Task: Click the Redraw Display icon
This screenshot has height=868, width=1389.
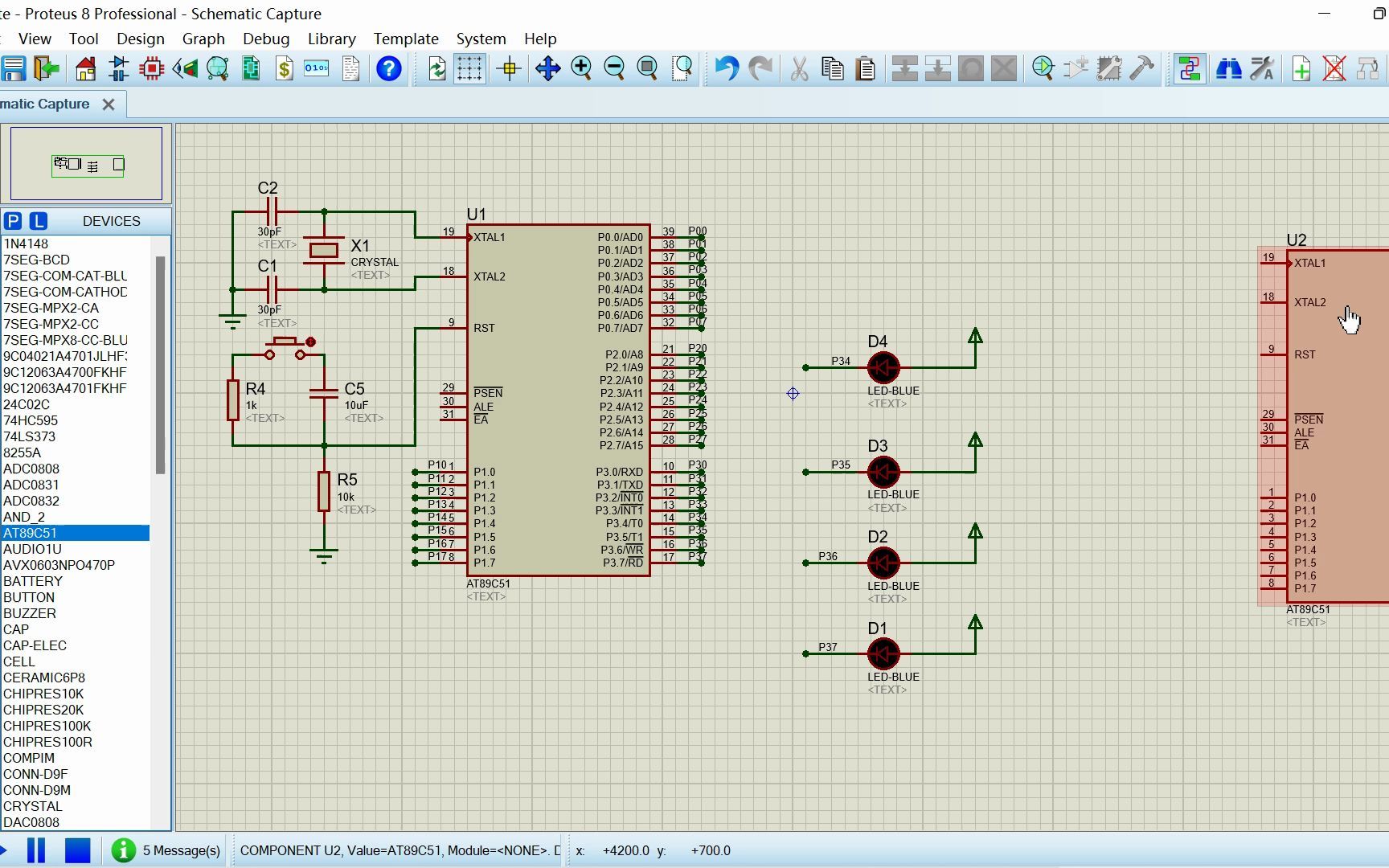Action: tap(436, 68)
